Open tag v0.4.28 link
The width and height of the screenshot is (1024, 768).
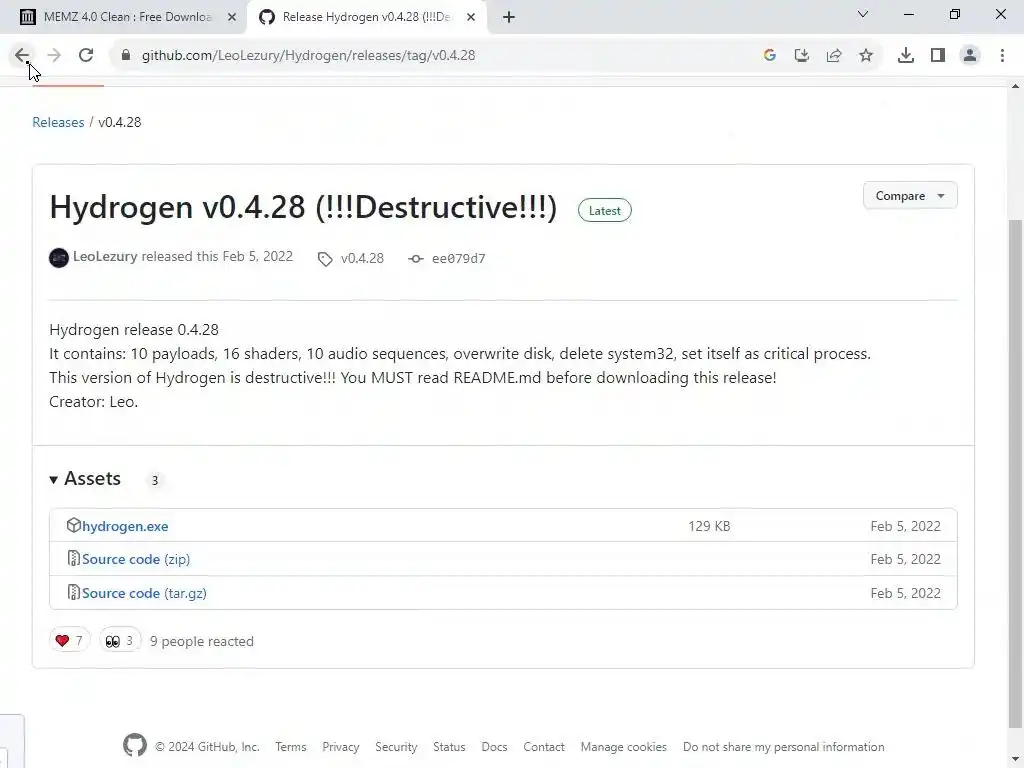click(x=362, y=259)
